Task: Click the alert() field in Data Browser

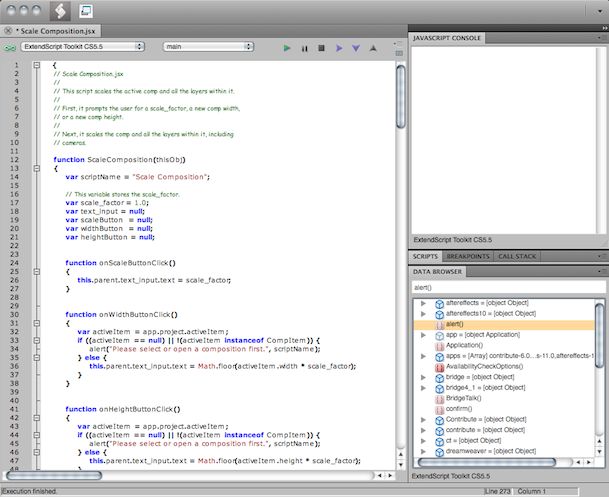Action: [x=508, y=287]
